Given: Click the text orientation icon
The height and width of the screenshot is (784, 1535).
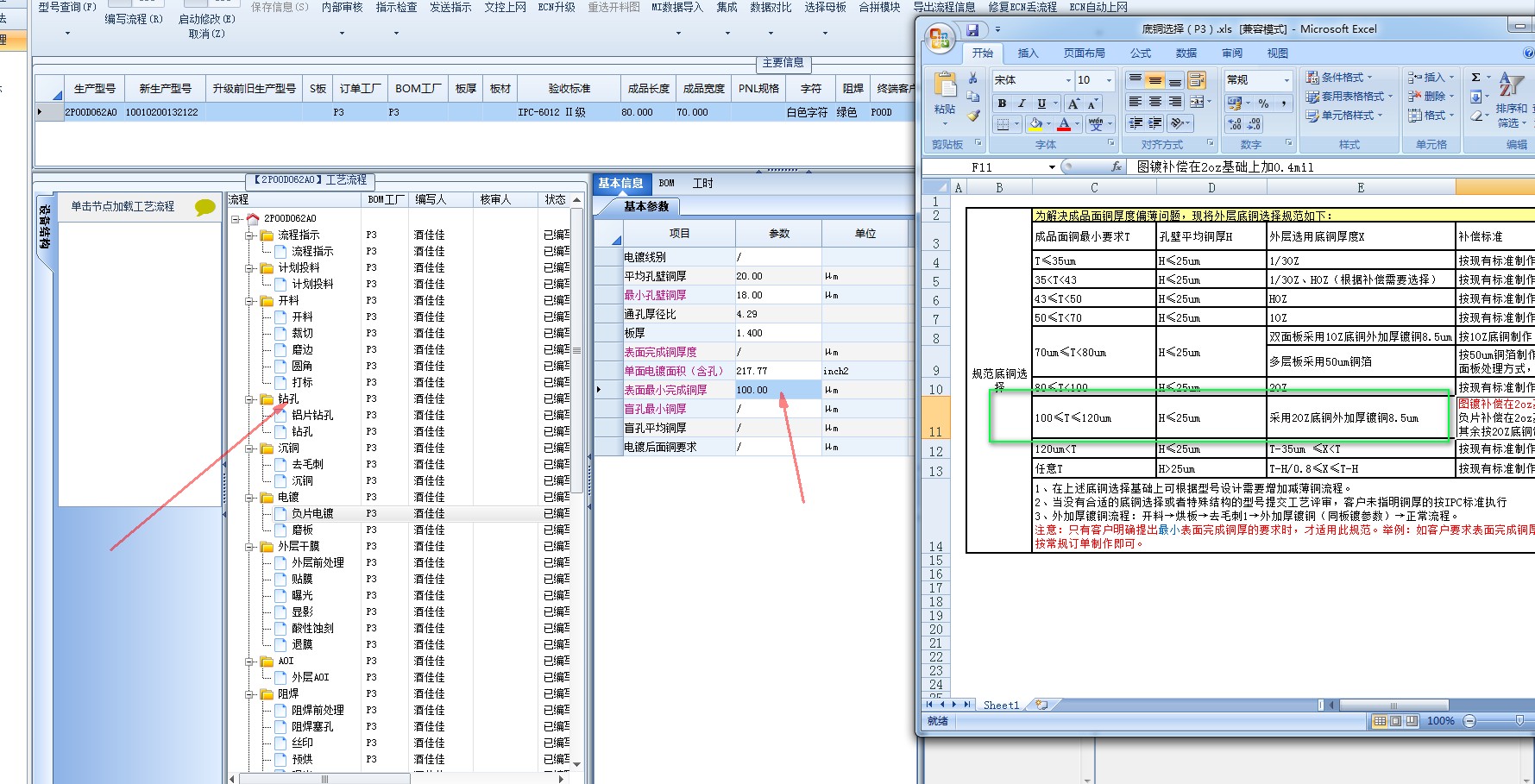Looking at the screenshot, I should [x=1177, y=123].
